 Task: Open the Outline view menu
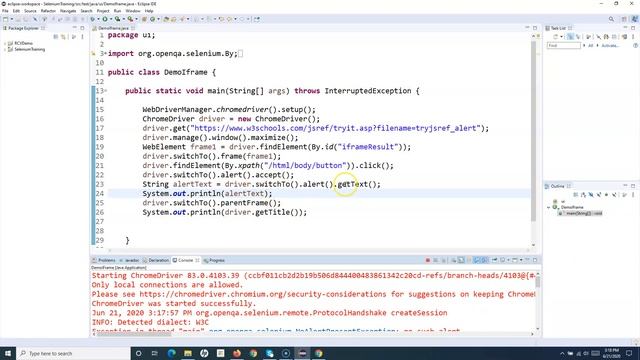[633, 195]
